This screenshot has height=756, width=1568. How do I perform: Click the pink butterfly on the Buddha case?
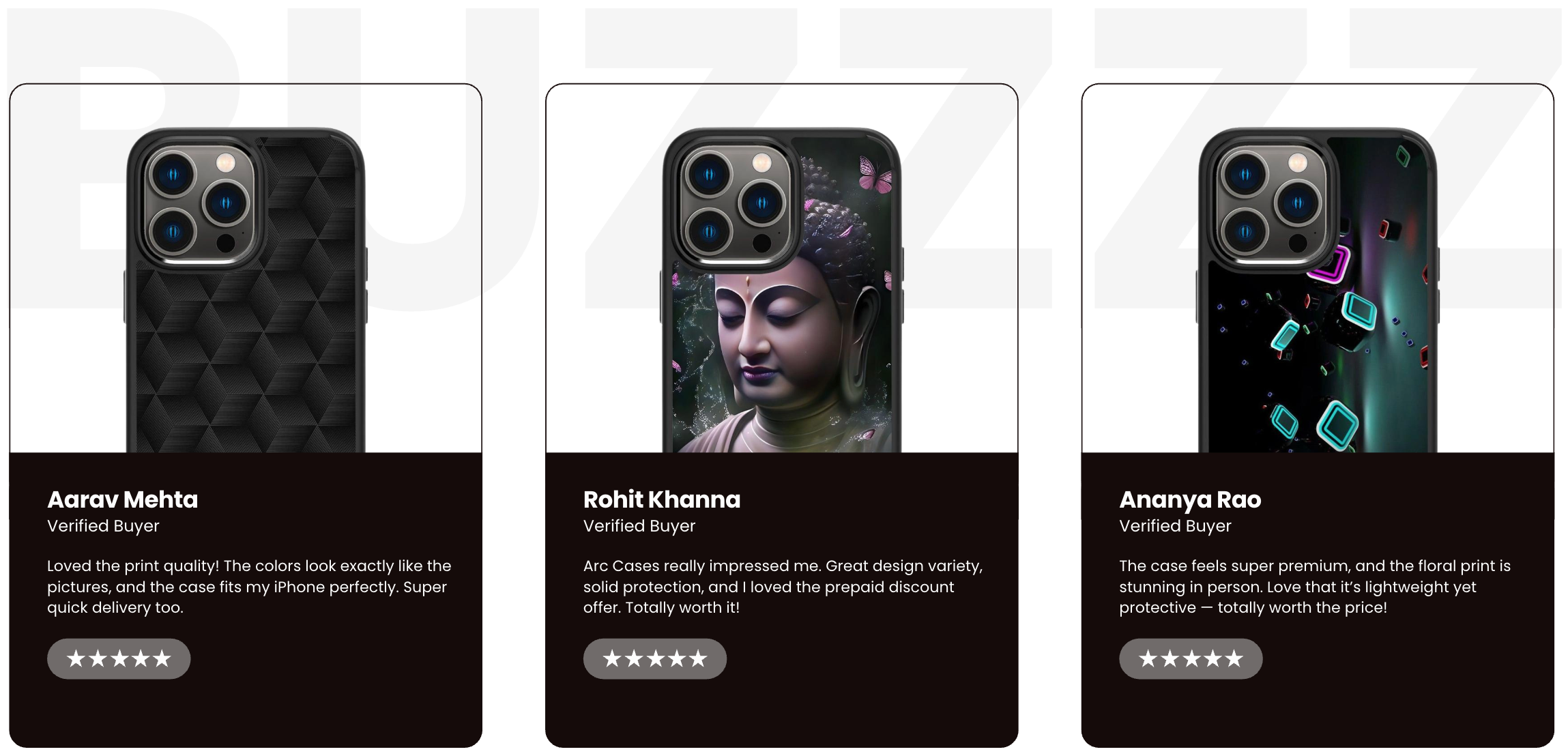875,175
